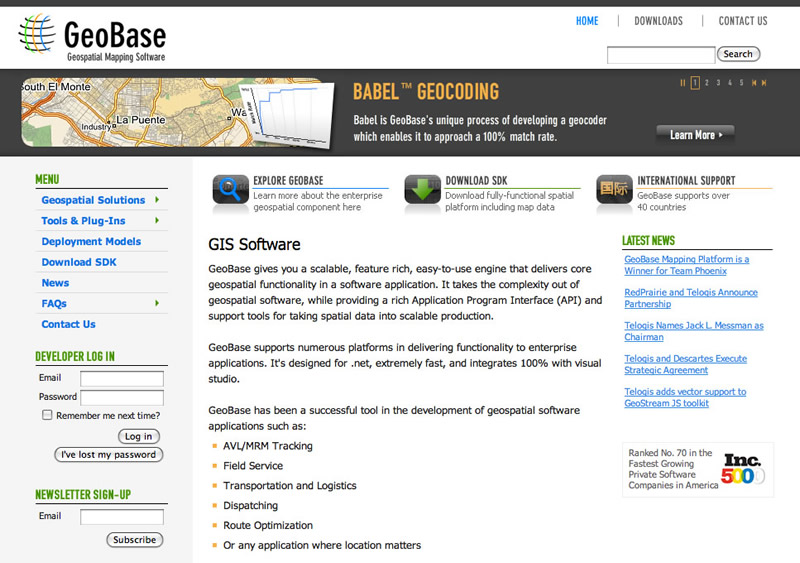The image size is (800, 563).
Task: Go to previous banner slide
Action: pos(755,83)
